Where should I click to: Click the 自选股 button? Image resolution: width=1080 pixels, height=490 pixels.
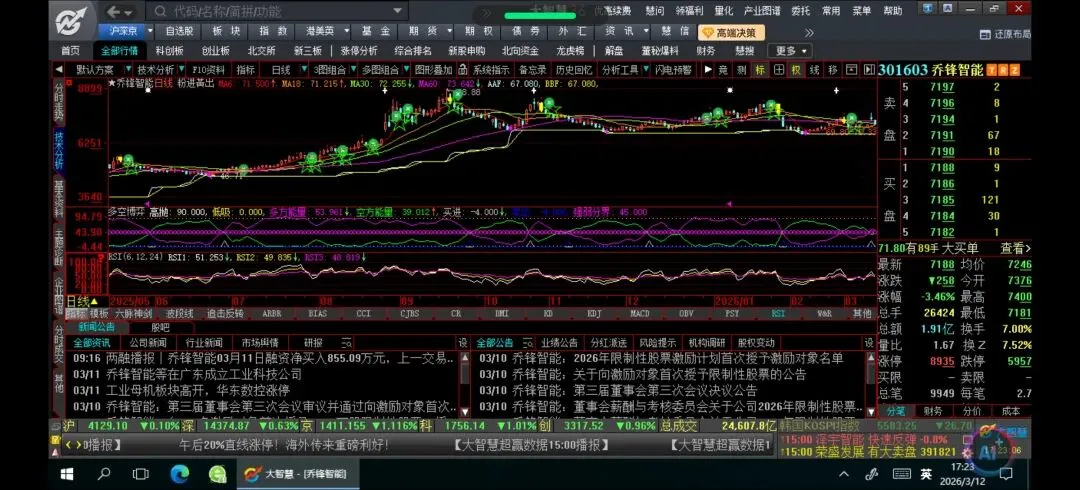pos(179,32)
